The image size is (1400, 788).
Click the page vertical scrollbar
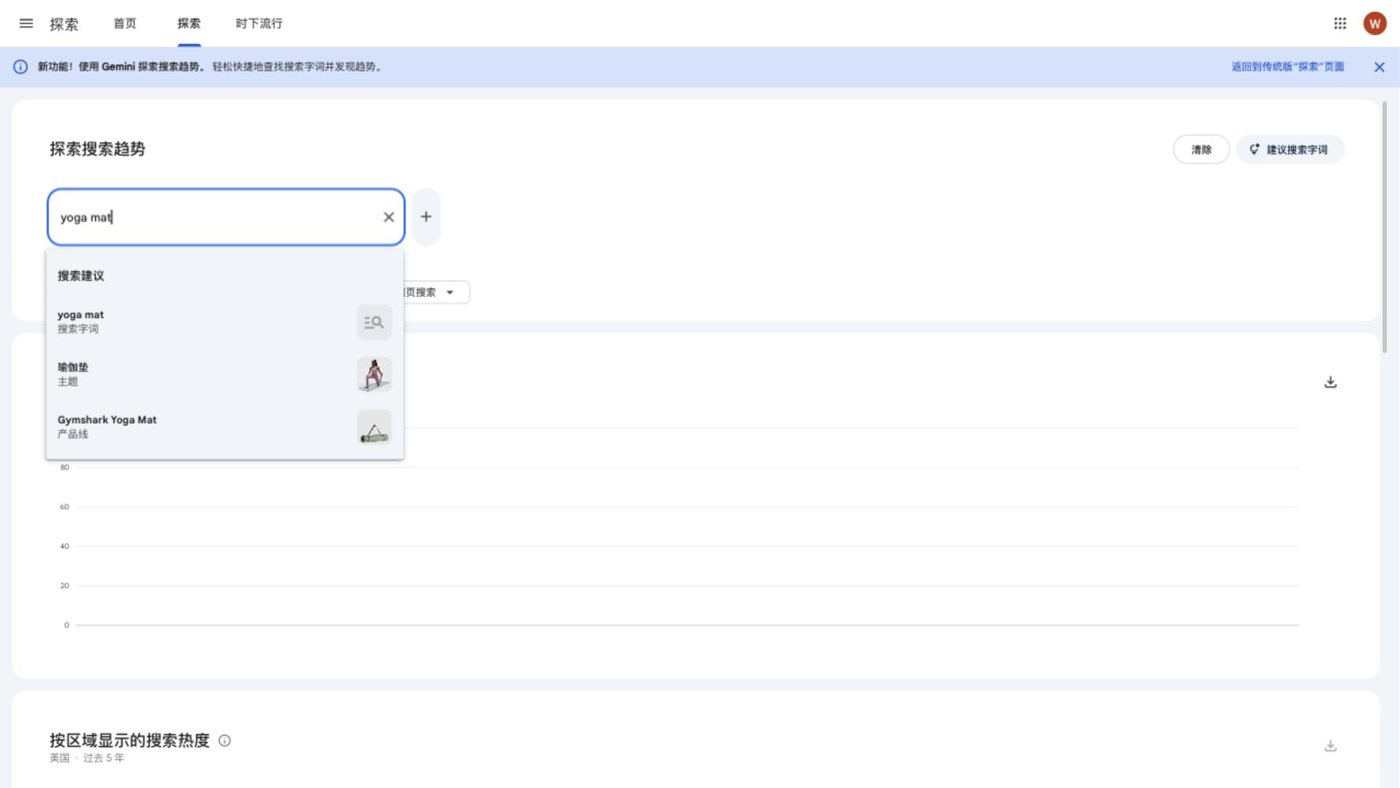click(x=1385, y=225)
